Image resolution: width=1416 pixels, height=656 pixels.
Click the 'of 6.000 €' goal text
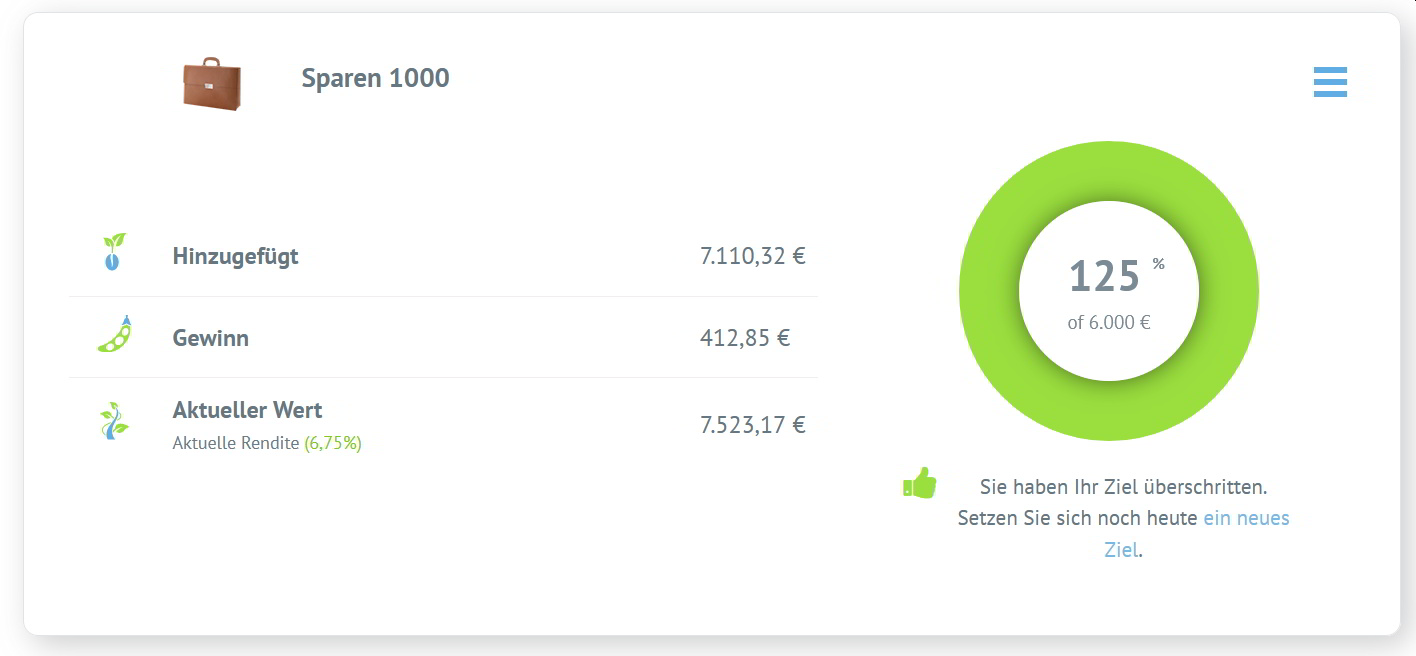click(1108, 323)
